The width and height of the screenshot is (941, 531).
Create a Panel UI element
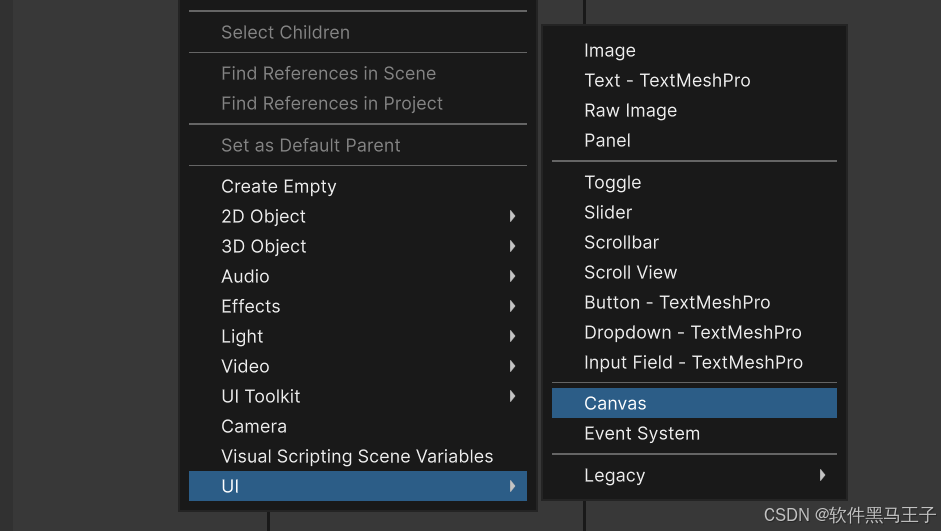click(607, 140)
